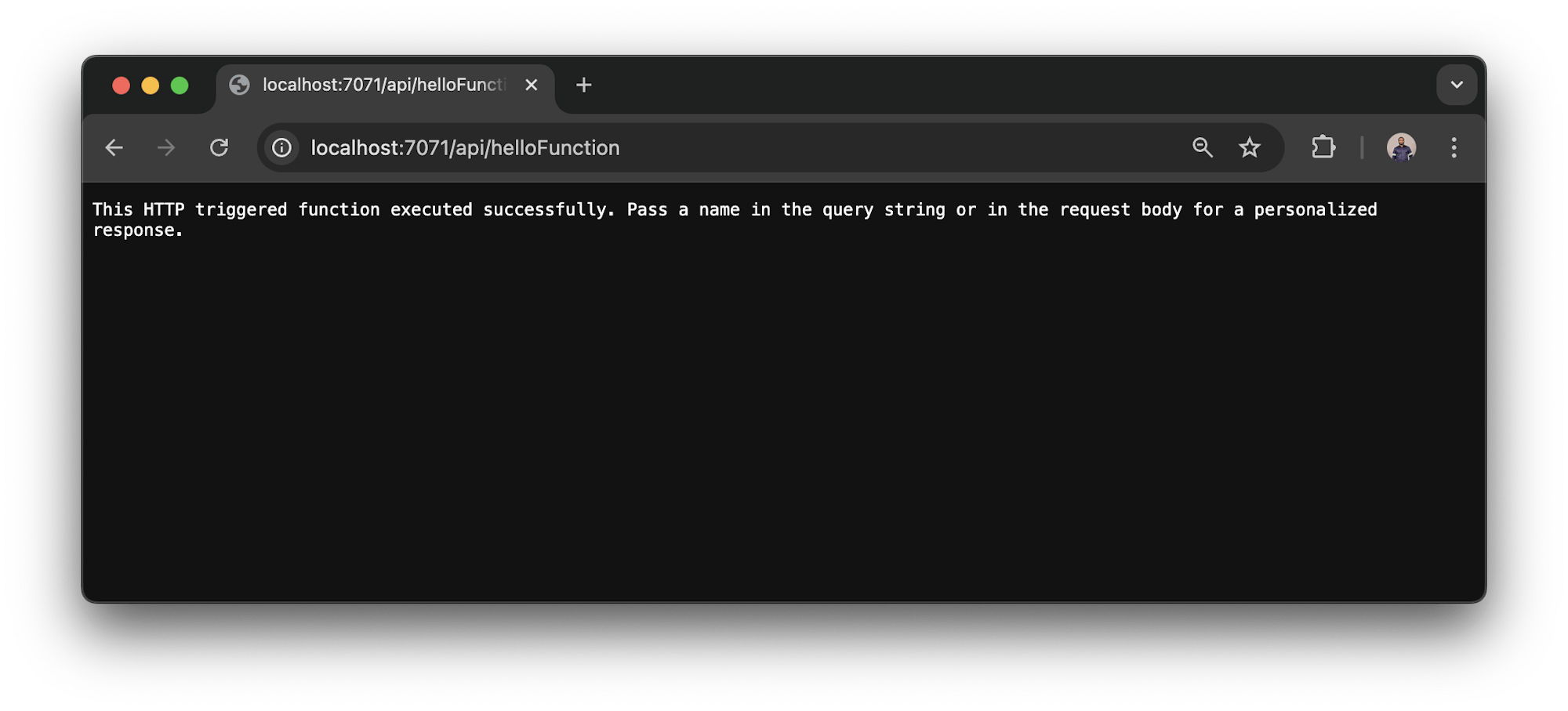This screenshot has width=1568, height=711.
Task: Click the page reload icon
Action: (x=220, y=147)
